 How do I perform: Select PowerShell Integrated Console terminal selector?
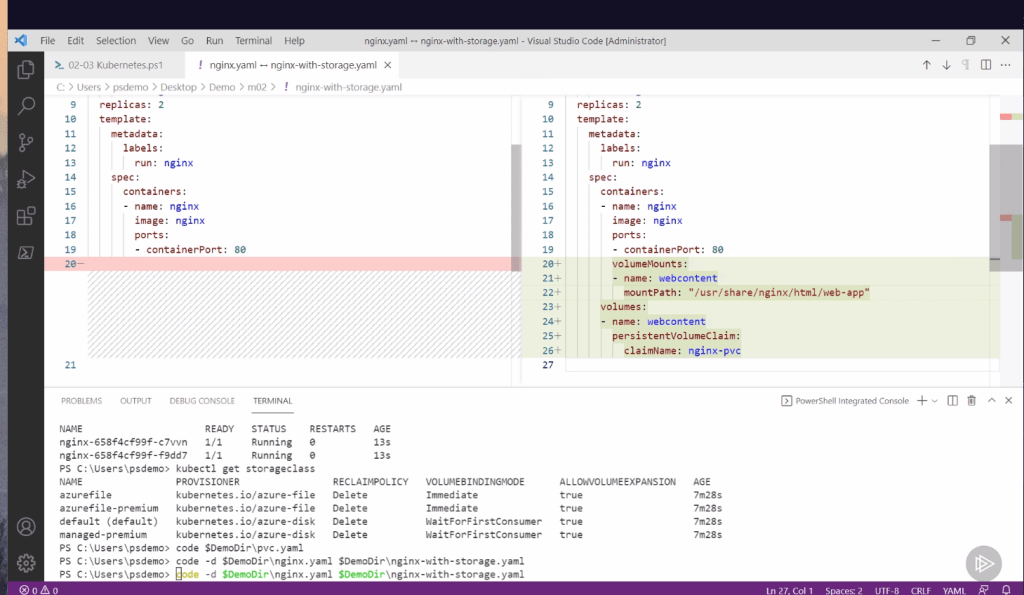pyautogui.click(x=845, y=400)
